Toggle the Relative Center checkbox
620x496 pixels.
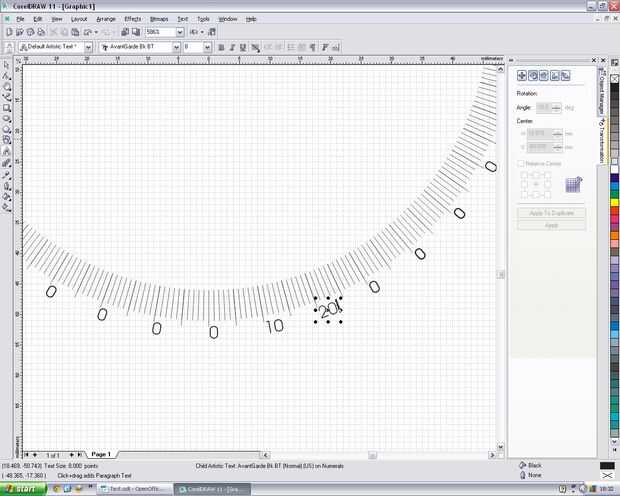click(x=521, y=163)
